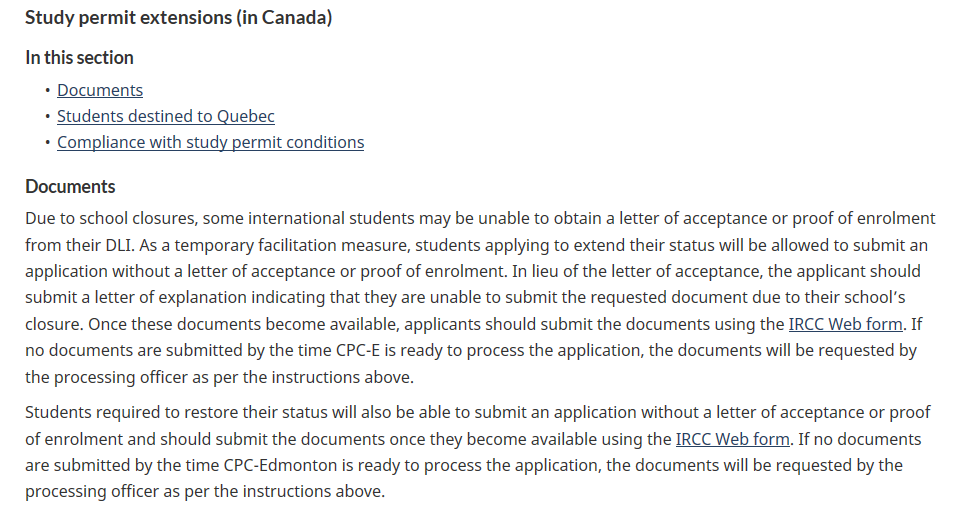
Task: Follow the Compliance with study permit conditions link
Action: click(210, 142)
